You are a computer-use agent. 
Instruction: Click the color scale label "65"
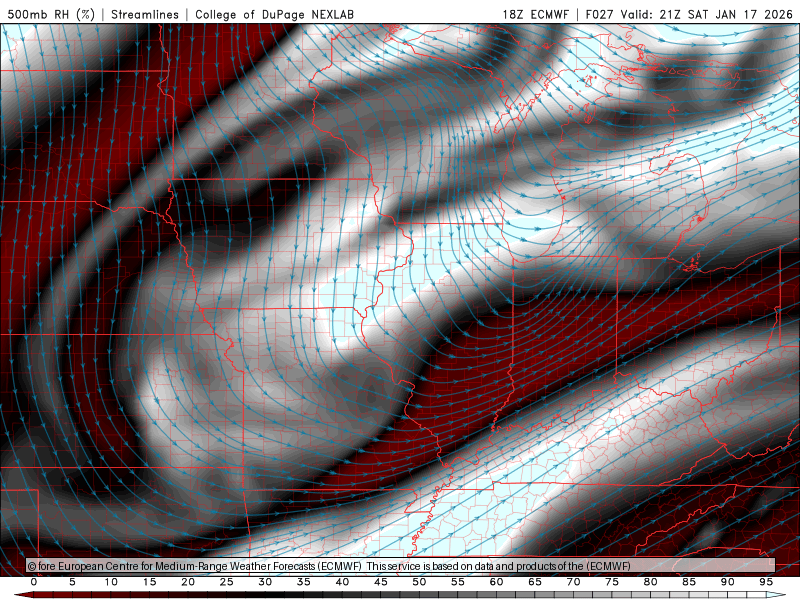[535, 582]
